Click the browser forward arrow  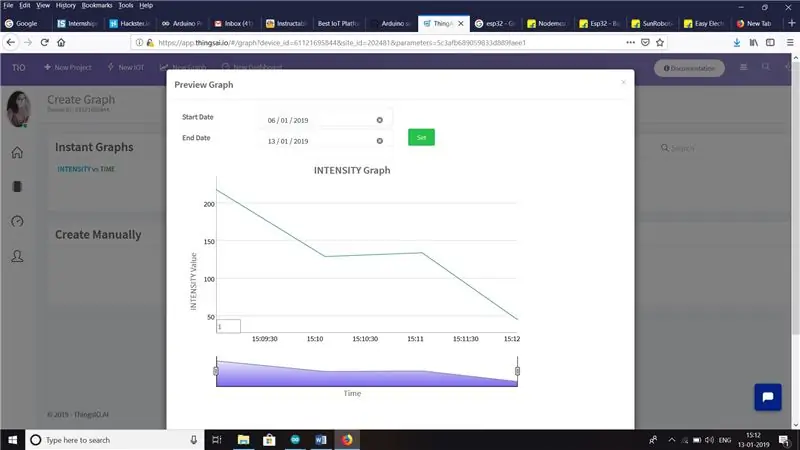[x=28, y=42]
